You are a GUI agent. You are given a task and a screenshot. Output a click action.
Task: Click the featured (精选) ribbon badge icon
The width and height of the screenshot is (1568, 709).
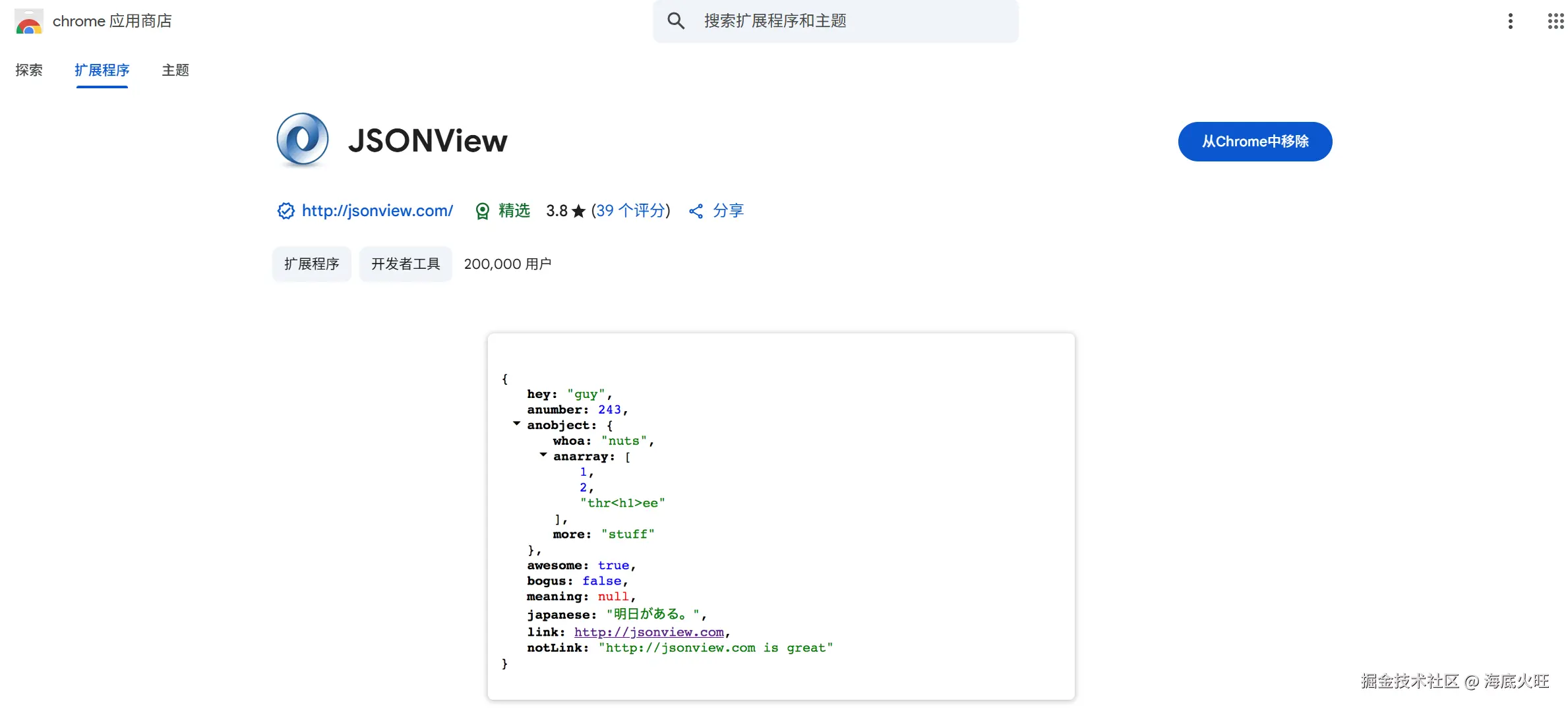(483, 211)
